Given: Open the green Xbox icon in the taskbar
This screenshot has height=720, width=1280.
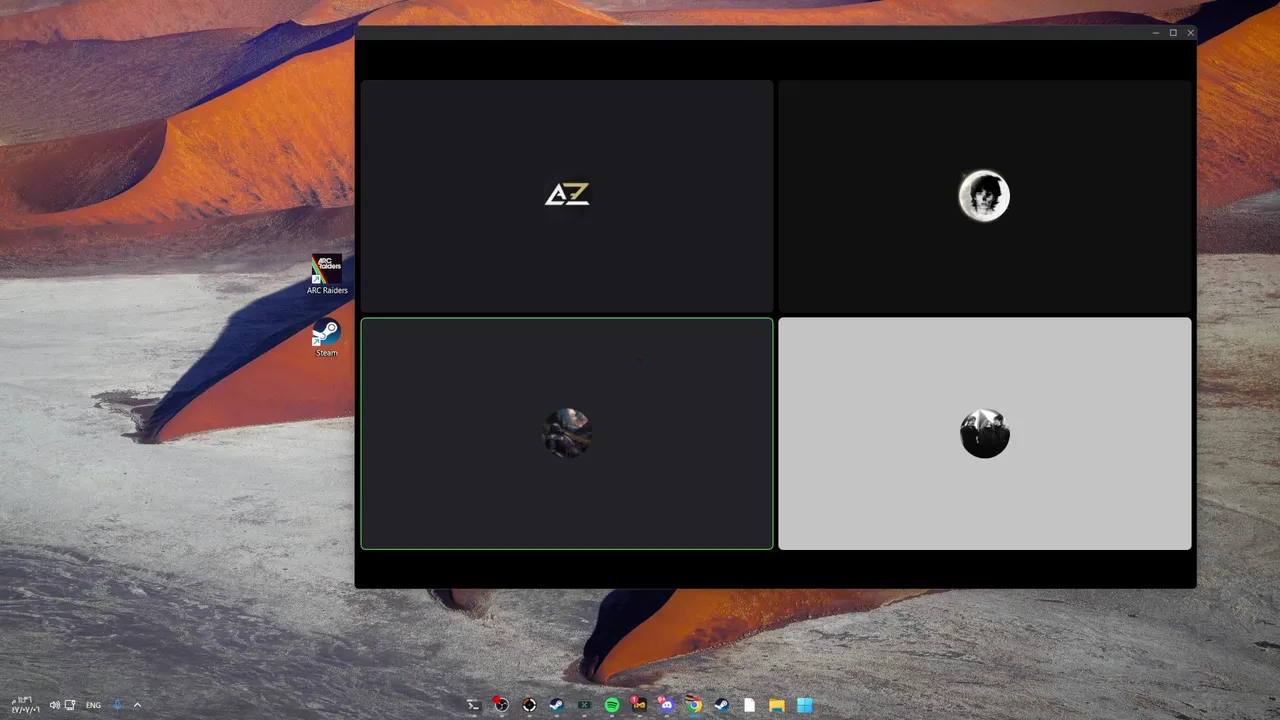Looking at the screenshot, I should point(584,705).
